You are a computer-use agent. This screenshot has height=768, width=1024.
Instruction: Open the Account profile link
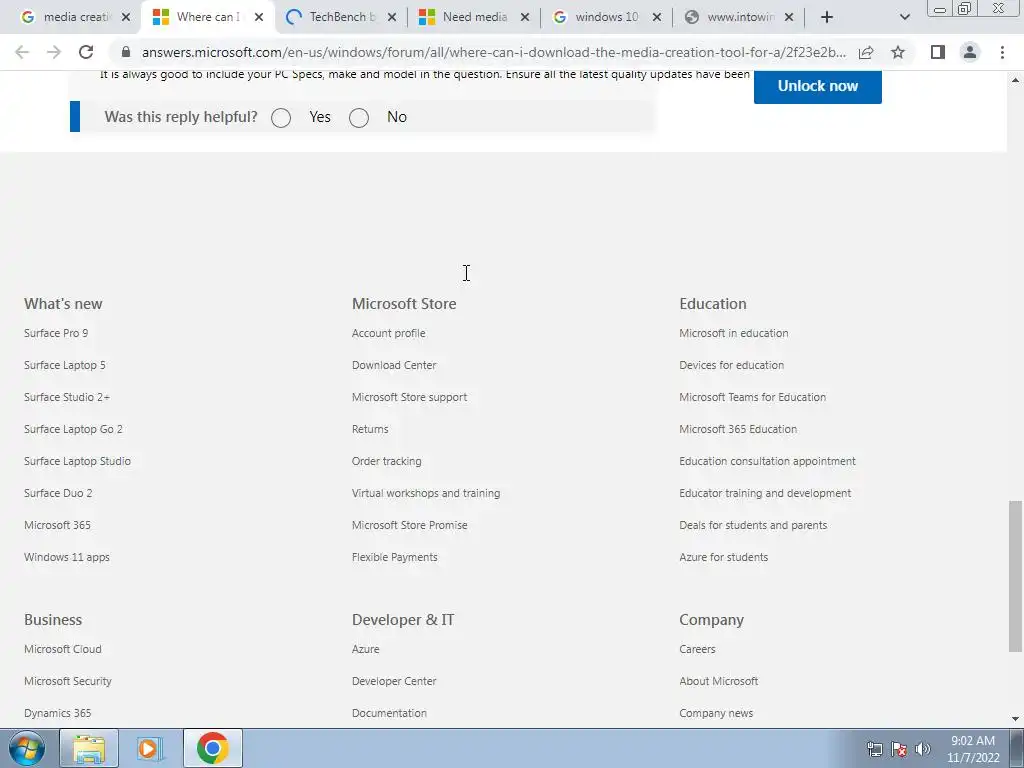click(389, 333)
